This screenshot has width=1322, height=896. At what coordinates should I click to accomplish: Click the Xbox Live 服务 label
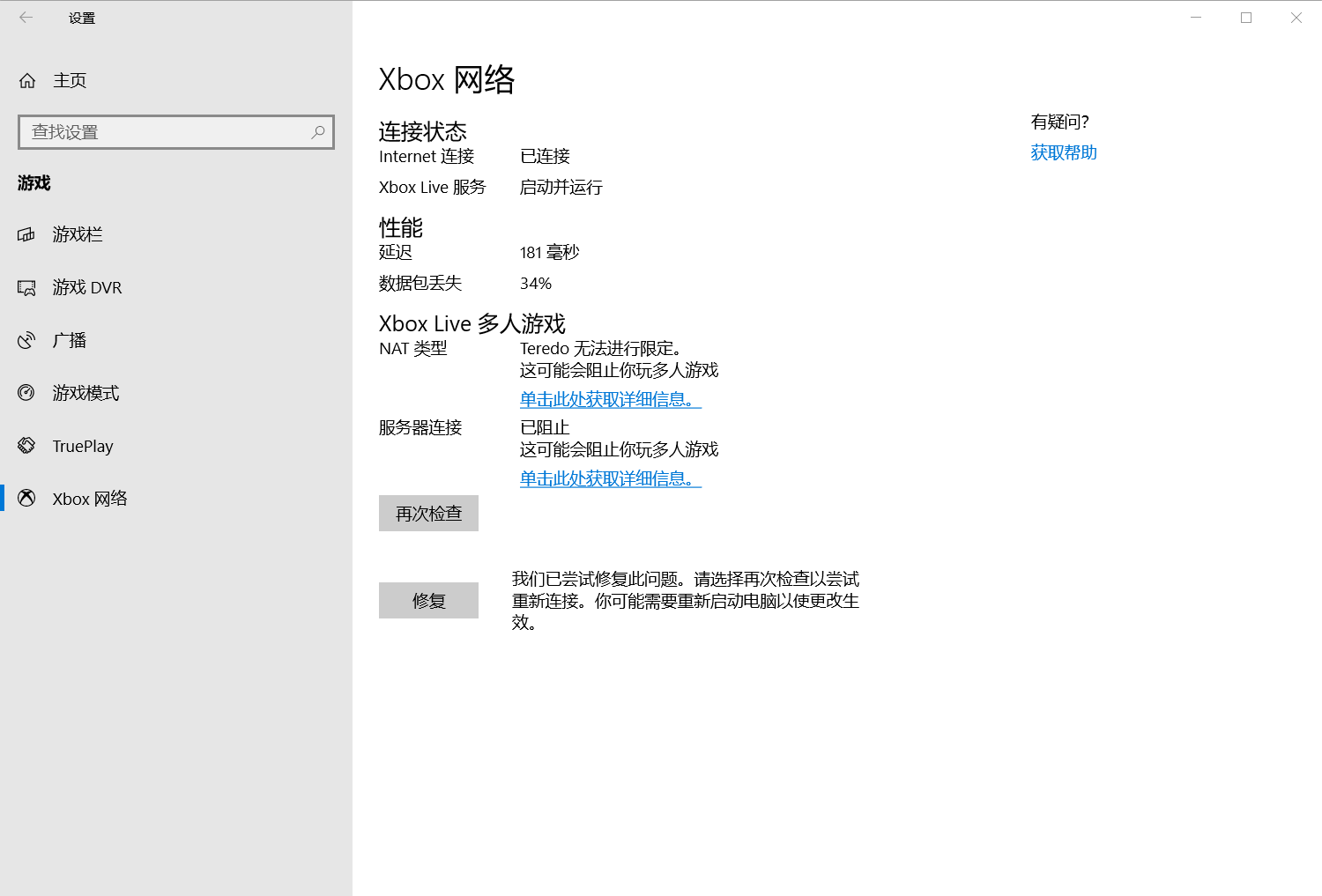click(x=433, y=187)
